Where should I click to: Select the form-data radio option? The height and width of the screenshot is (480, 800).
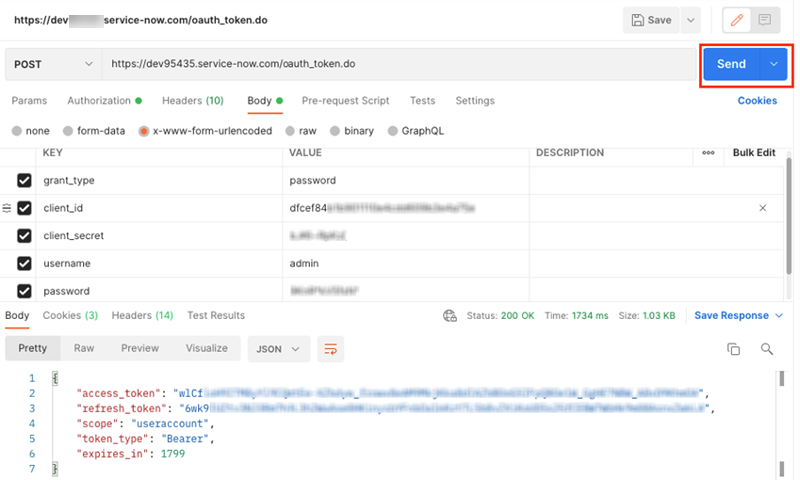point(68,131)
